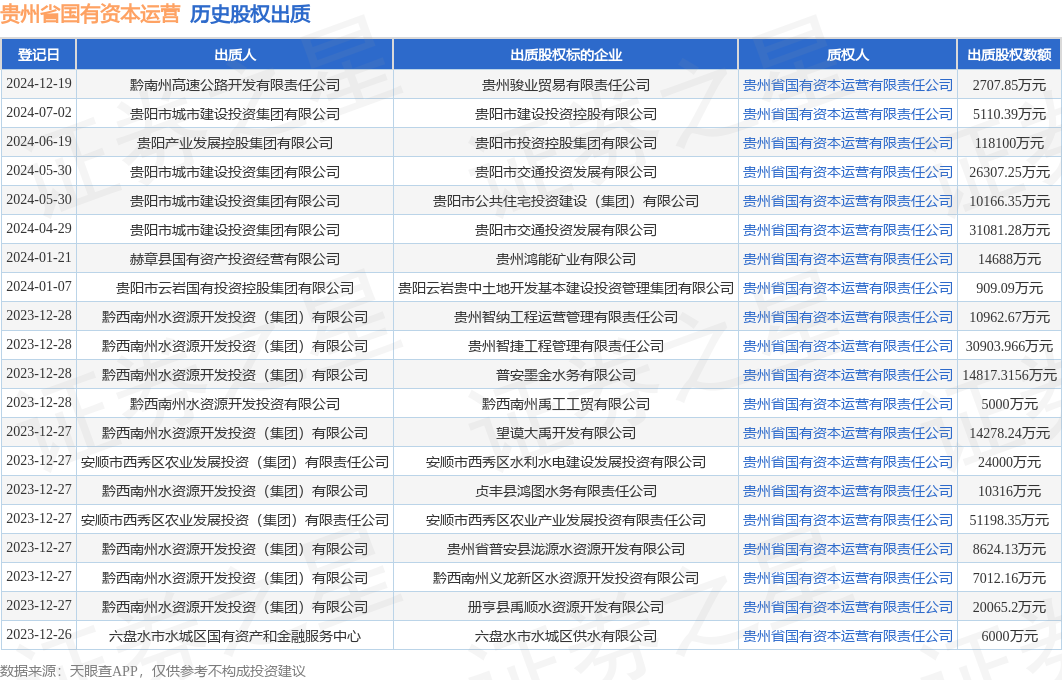This screenshot has width=1062, height=680.
Task: Click 贵州省普安县泷源水资源开发有限公司
Action: (x=566, y=549)
